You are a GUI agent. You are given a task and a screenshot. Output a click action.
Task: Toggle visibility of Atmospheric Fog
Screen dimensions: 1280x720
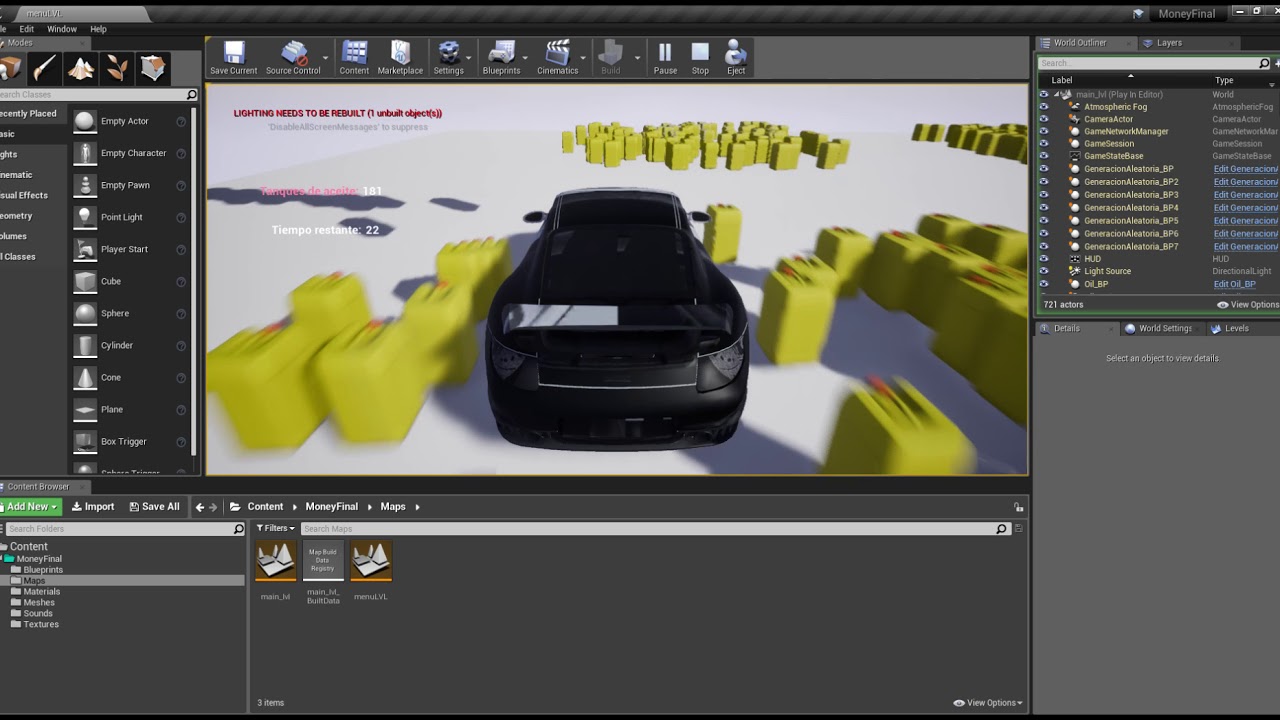[1044, 106]
